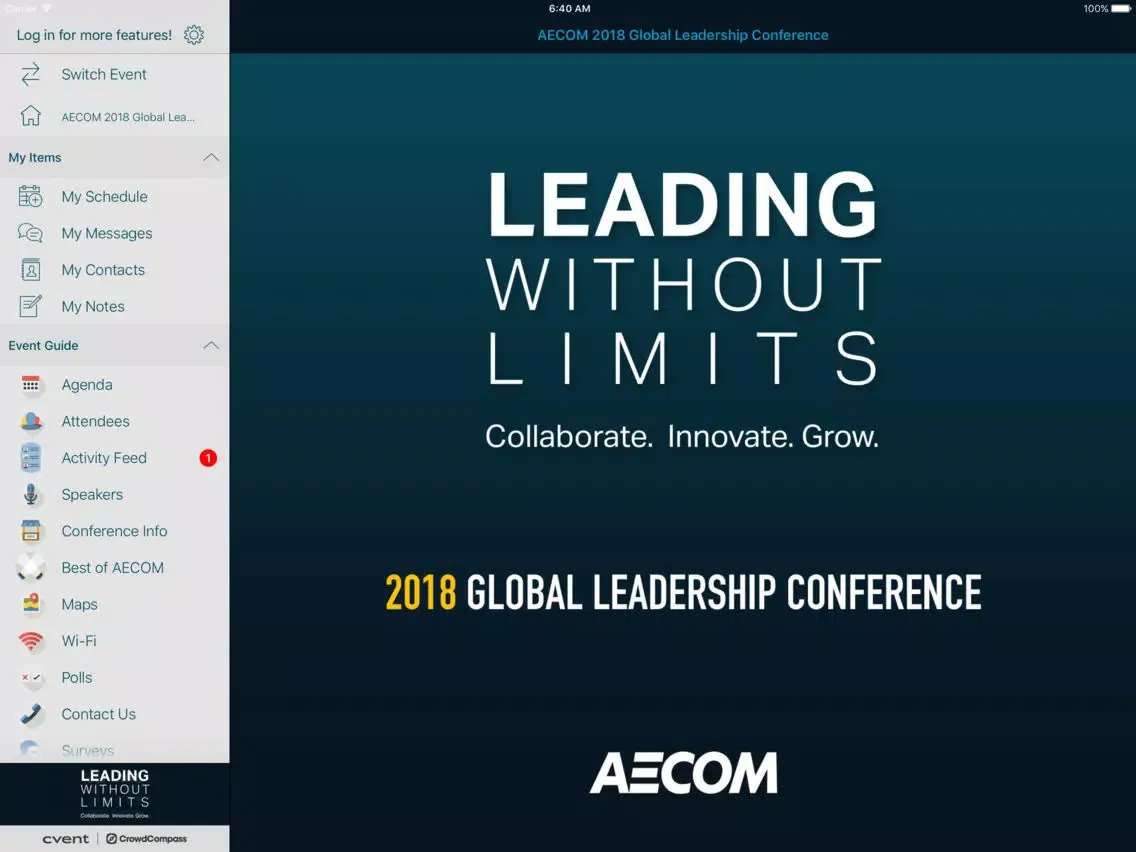Tap the red Activity Feed notification badge
Image resolution: width=1136 pixels, height=852 pixels.
click(x=208, y=458)
